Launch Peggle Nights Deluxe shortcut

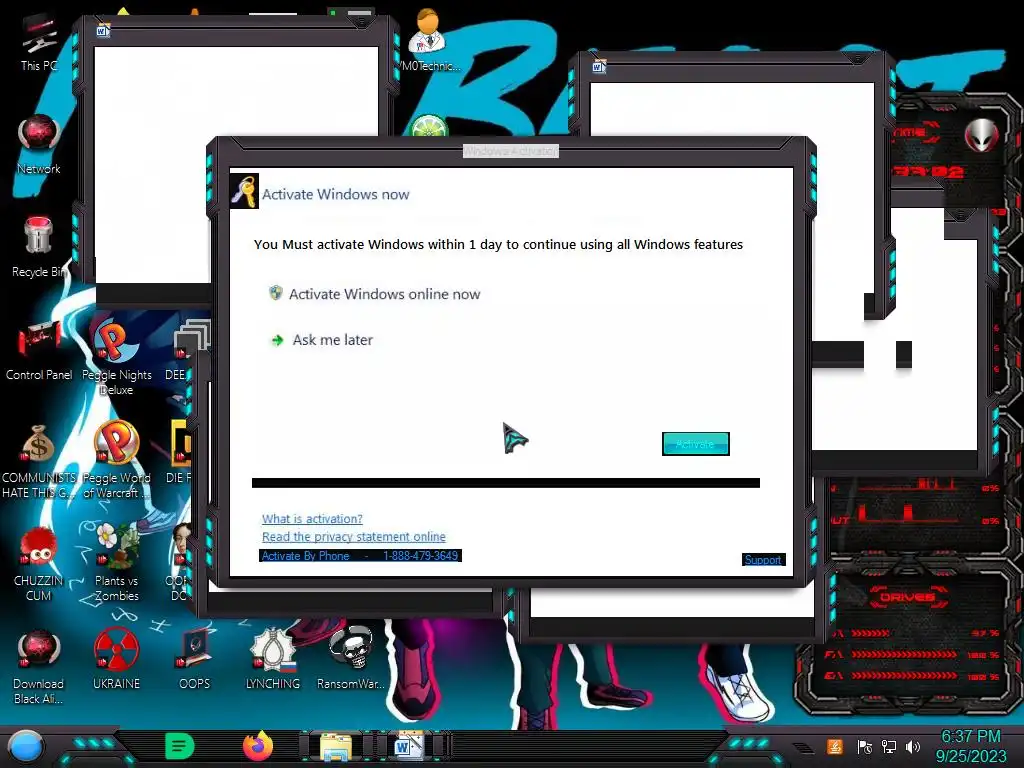click(x=116, y=357)
